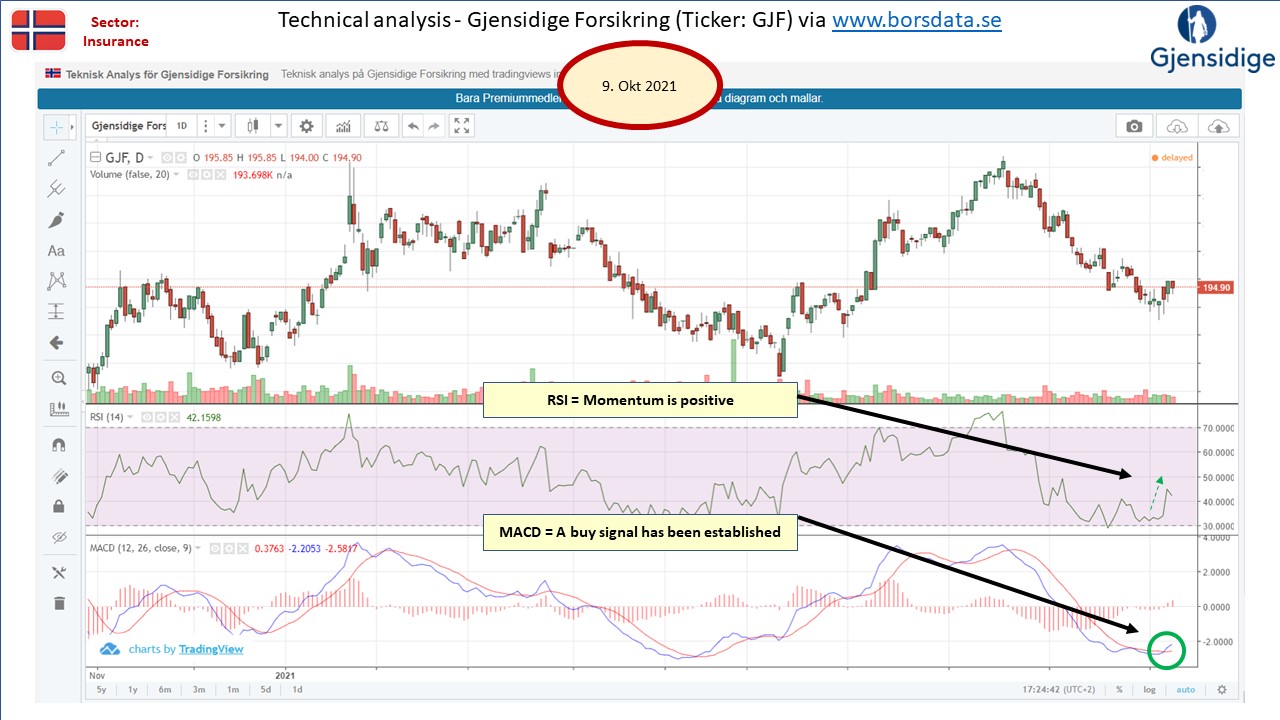
Task: Open the chart settings gear
Action: coord(307,126)
